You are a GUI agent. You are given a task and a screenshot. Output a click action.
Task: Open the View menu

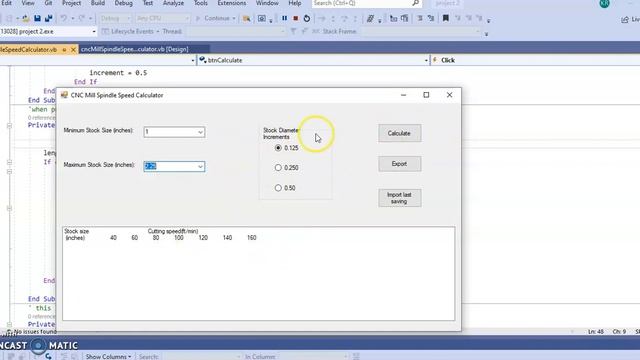pyautogui.click(x=28, y=3)
